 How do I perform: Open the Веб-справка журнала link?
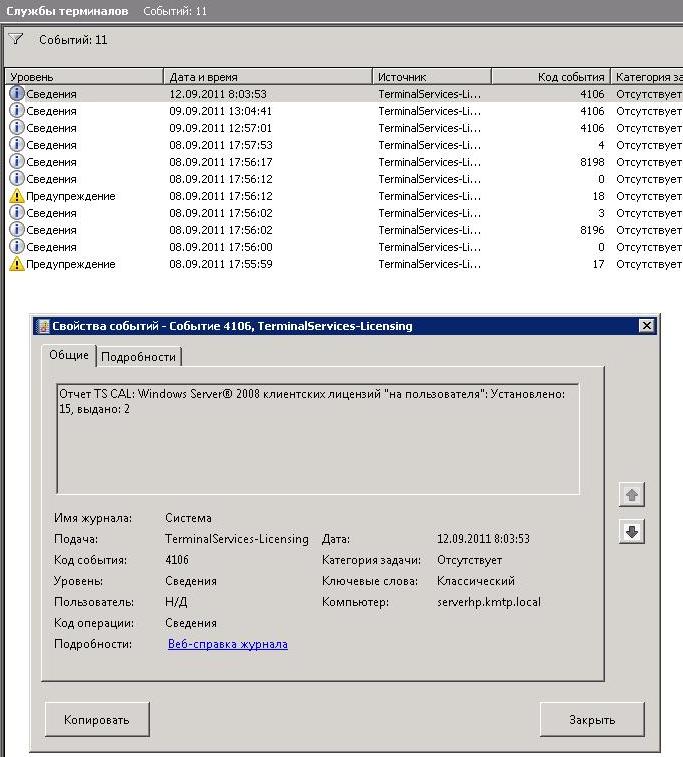click(227, 645)
